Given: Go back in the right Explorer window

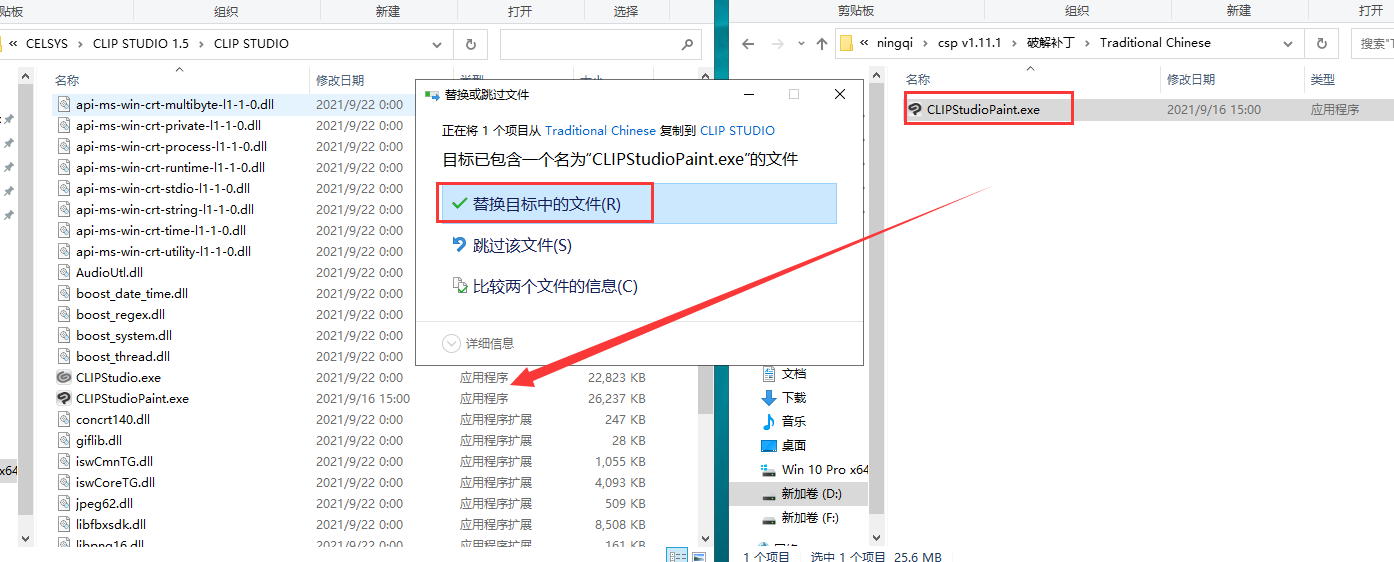Looking at the screenshot, I should tap(749, 44).
